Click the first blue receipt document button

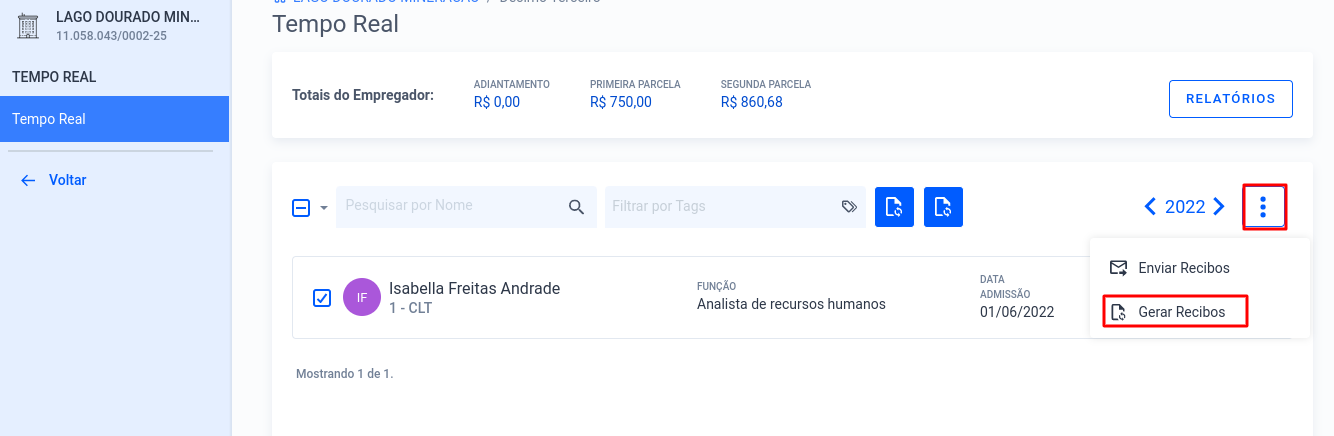(x=894, y=207)
